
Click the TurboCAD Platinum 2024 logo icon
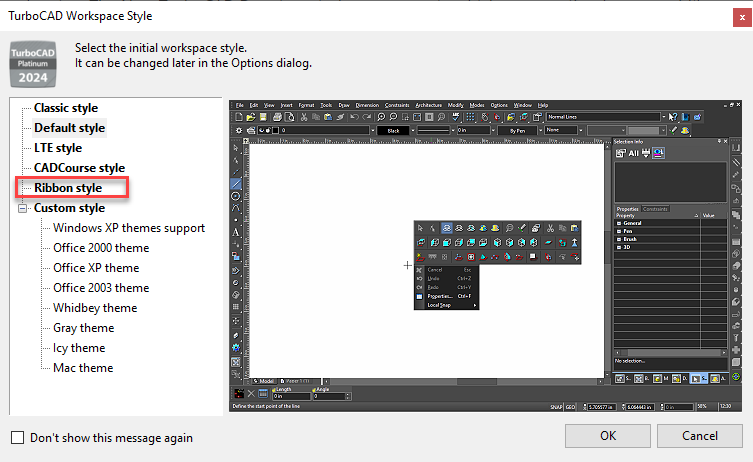tap(33, 64)
